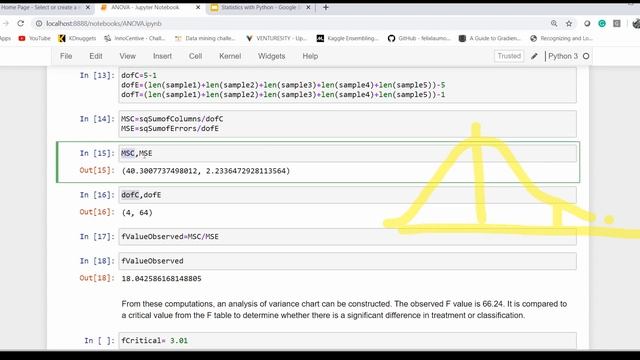Click the Trusted notebook button

pyautogui.click(x=509, y=56)
